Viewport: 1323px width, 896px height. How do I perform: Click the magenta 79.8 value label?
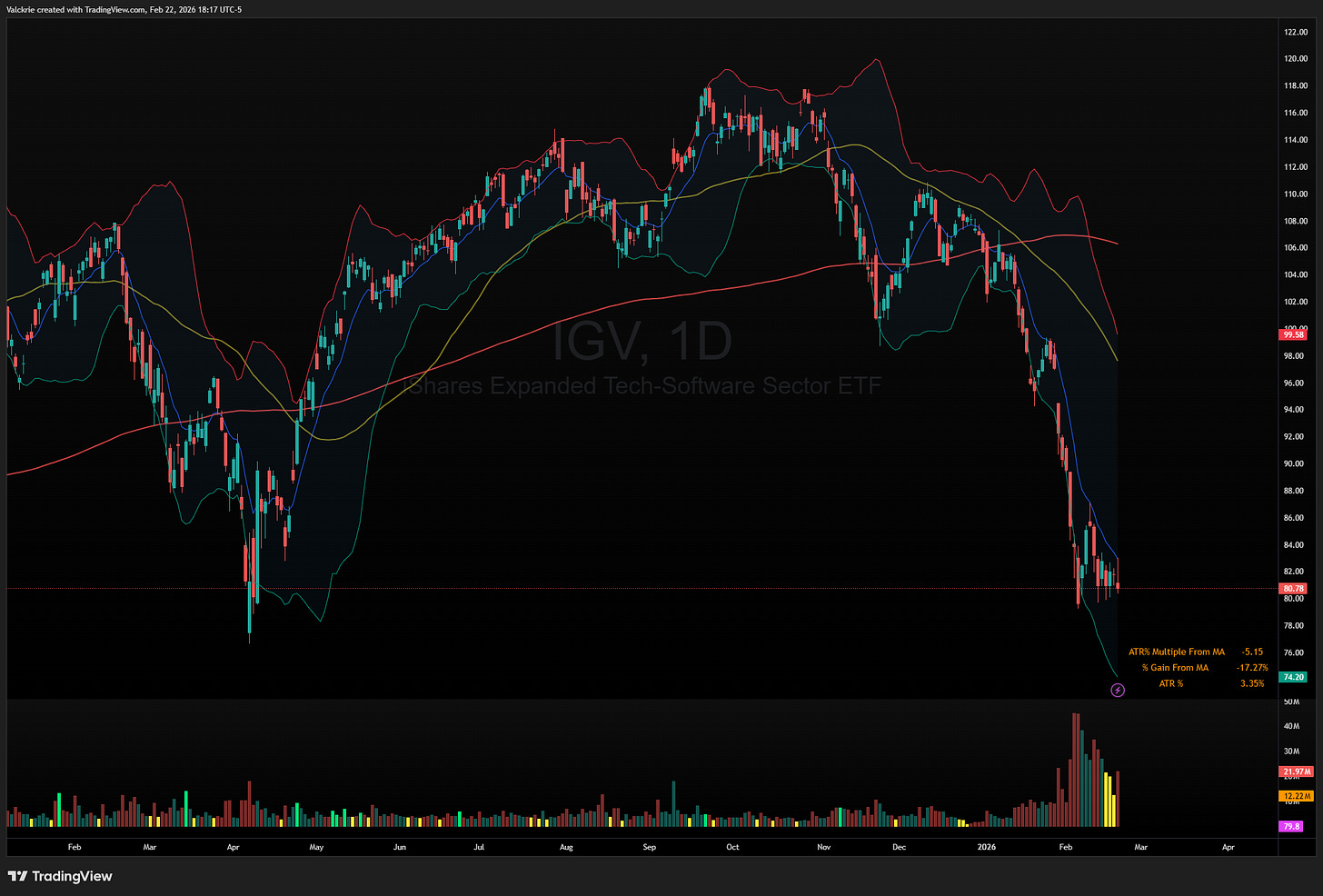(x=1291, y=826)
